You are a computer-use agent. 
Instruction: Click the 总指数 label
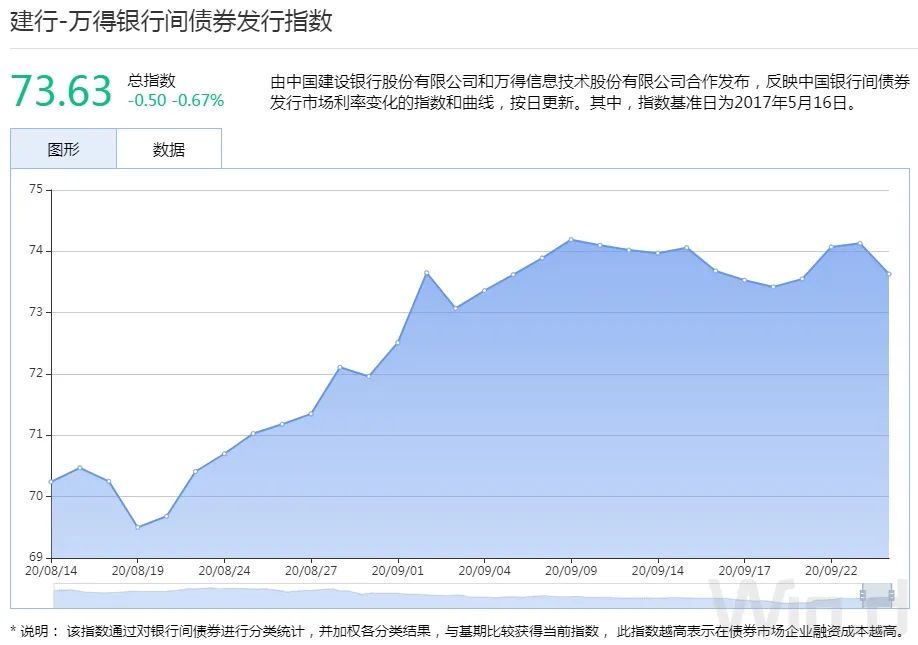(152, 81)
